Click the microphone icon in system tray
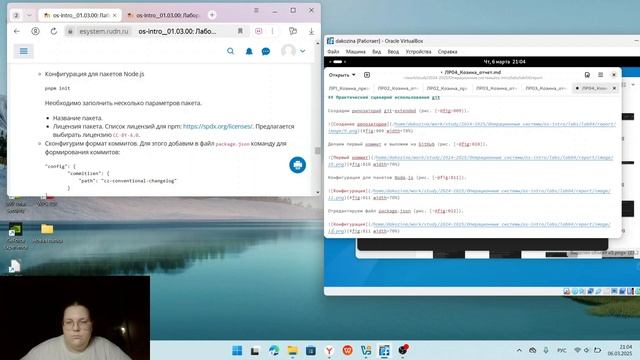The width and height of the screenshot is (640, 360). coord(546,350)
